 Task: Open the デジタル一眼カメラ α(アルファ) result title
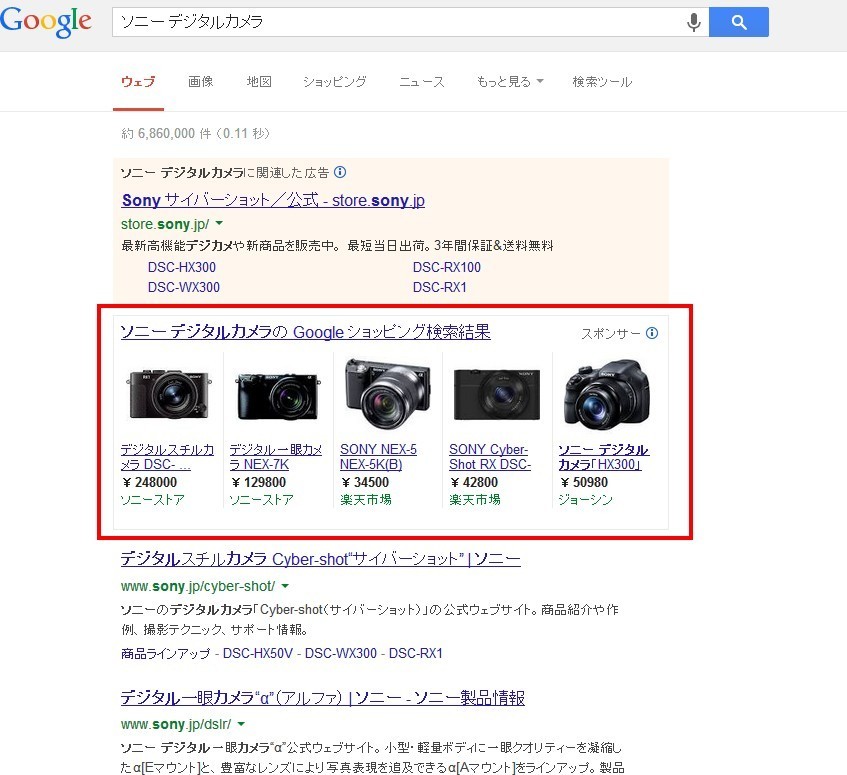coord(322,697)
